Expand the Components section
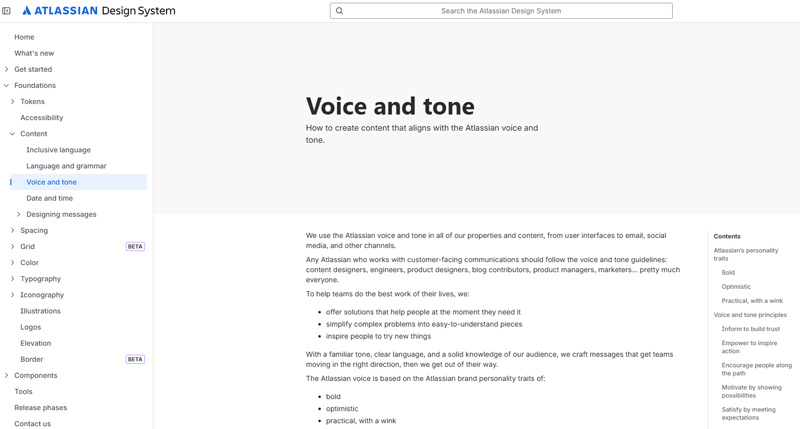The width and height of the screenshot is (800, 429). [7, 376]
